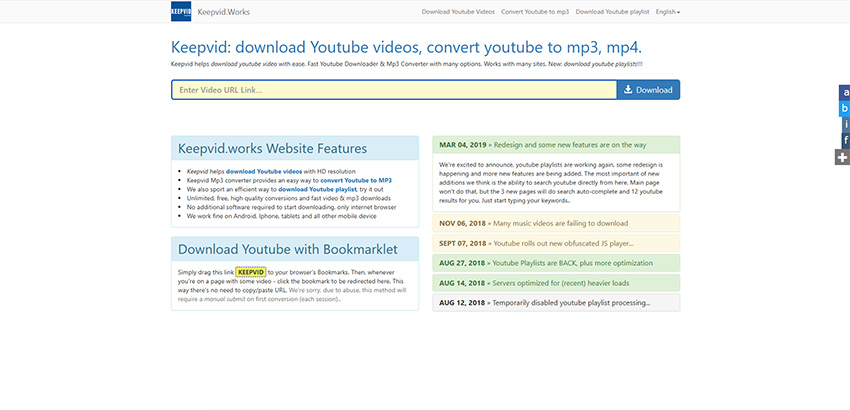Open Download Youtube playlist nav link

pos(611,12)
